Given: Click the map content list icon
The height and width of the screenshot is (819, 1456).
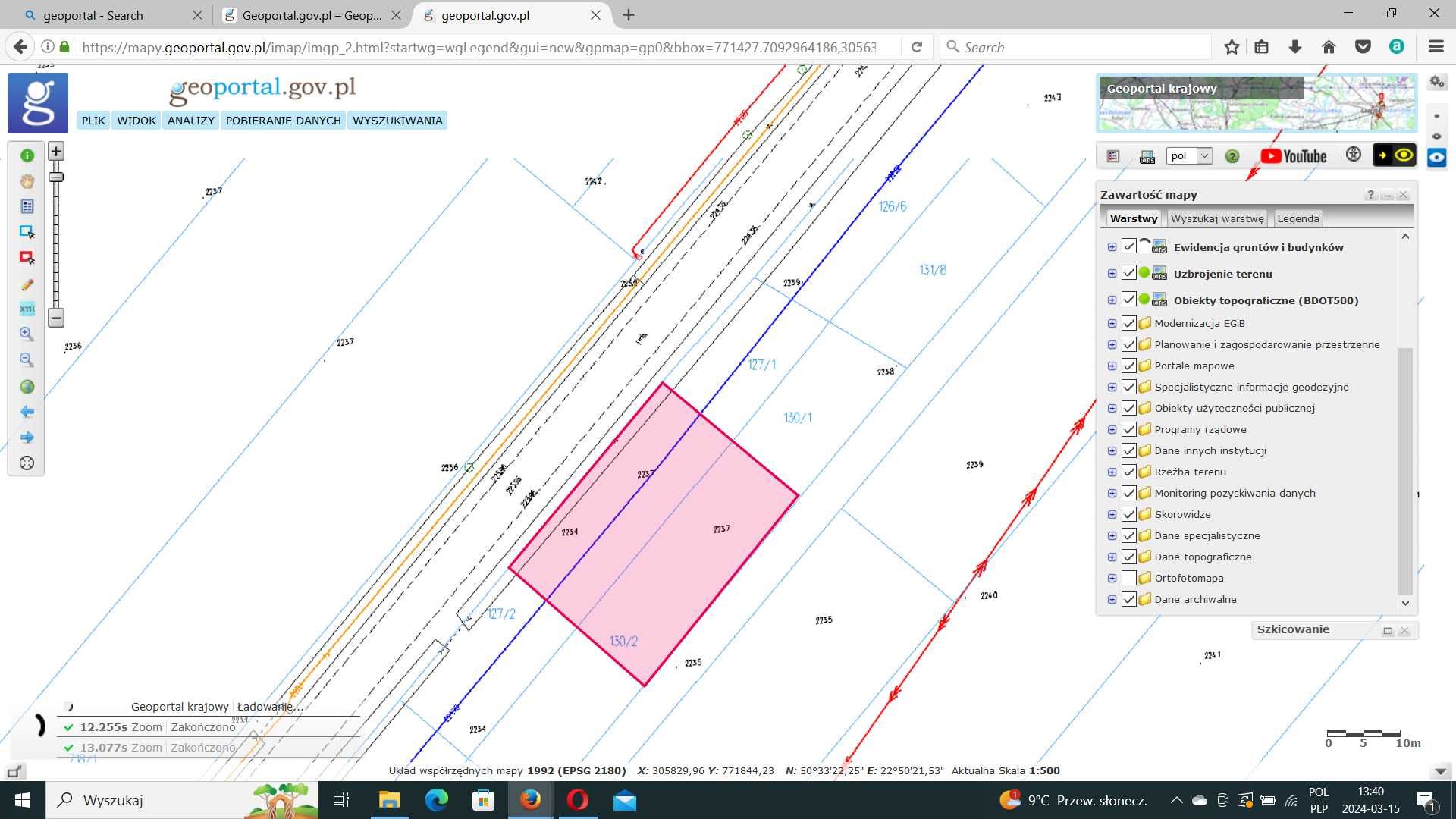Looking at the screenshot, I should pos(1113,156).
